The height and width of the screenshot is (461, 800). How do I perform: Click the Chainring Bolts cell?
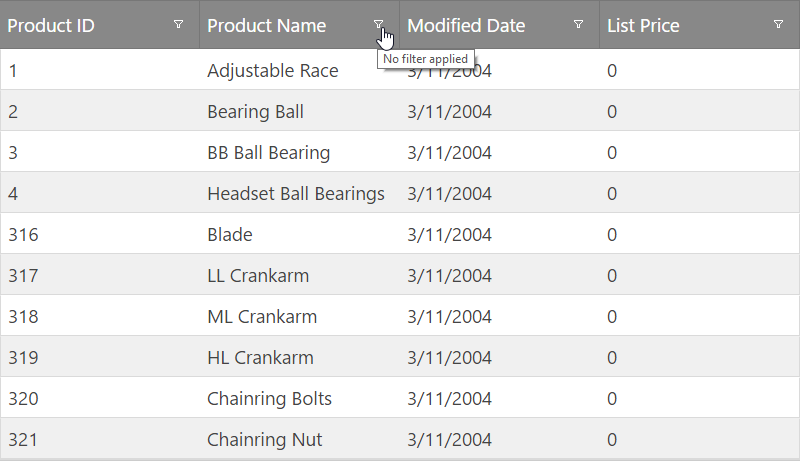coord(269,399)
